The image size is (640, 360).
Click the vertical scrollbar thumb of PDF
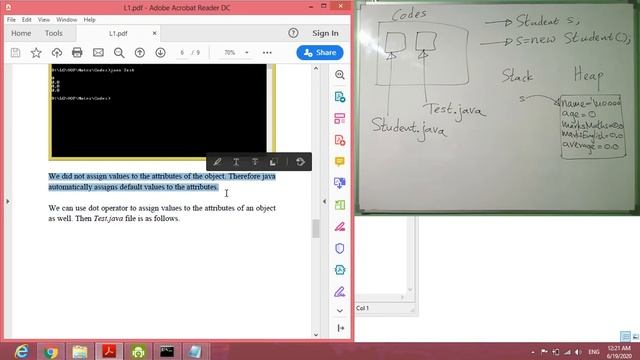(316, 228)
